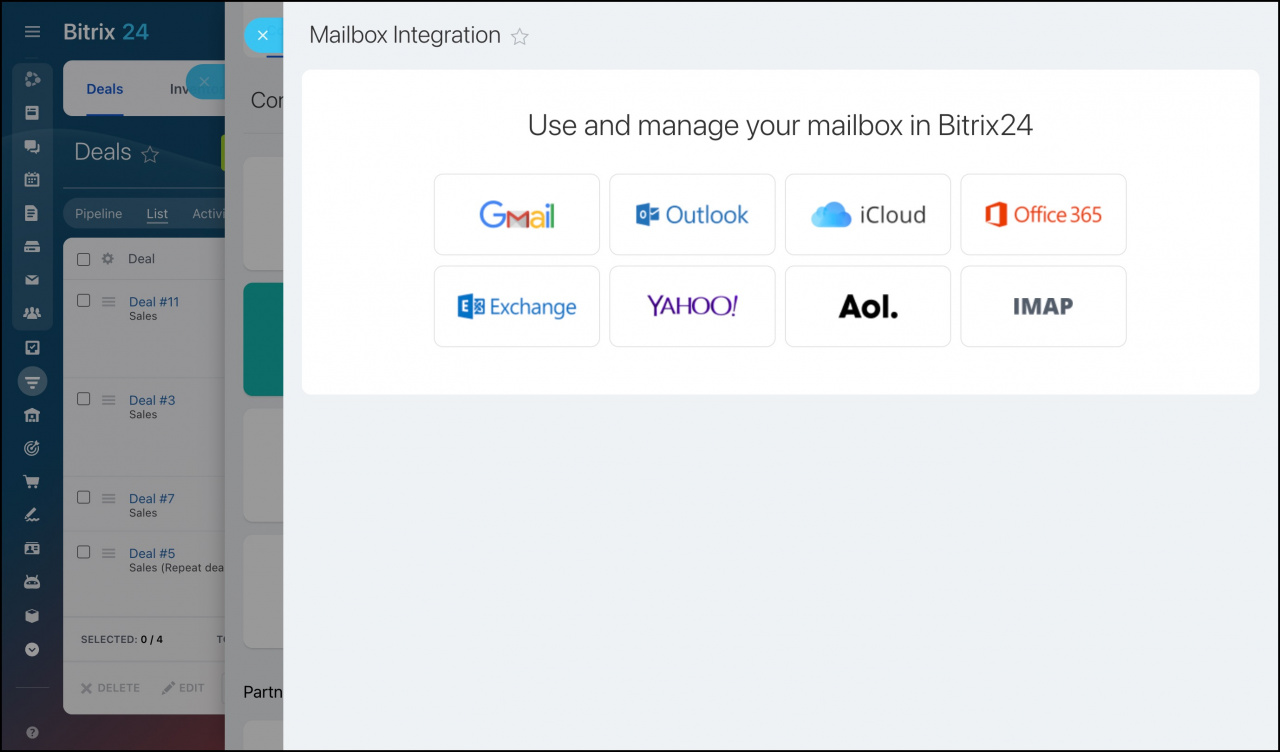Switch to the Deals tab
Image resolution: width=1280 pixels, height=752 pixels.
point(105,89)
